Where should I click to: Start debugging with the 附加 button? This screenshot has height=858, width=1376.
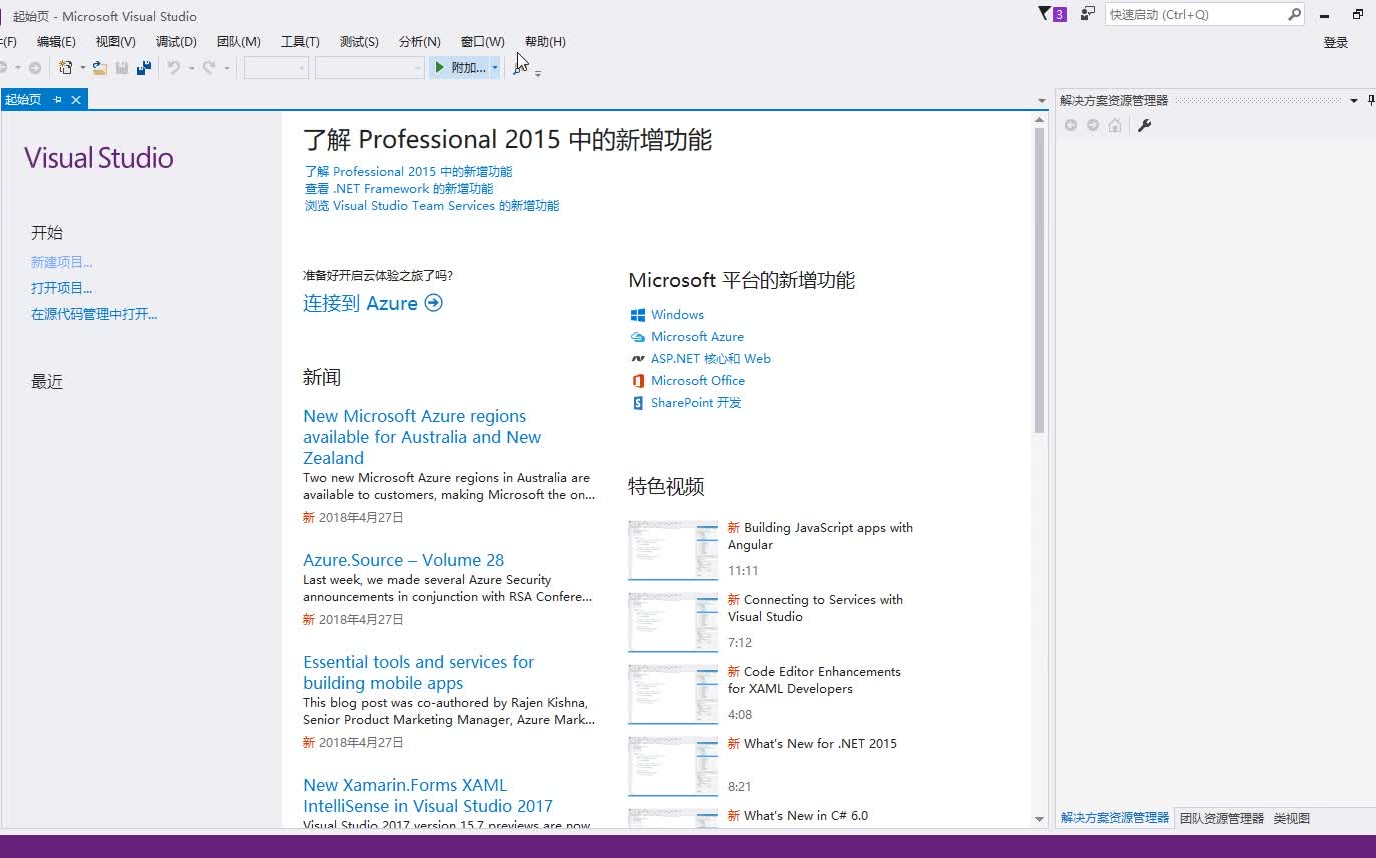point(462,66)
